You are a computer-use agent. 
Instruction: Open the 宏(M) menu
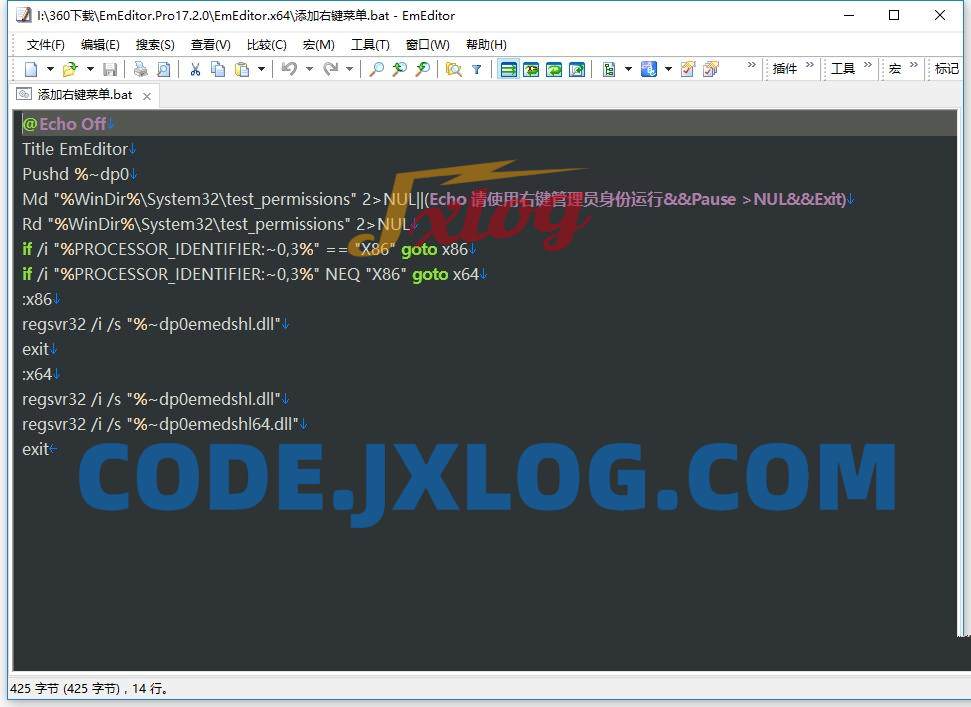point(318,44)
